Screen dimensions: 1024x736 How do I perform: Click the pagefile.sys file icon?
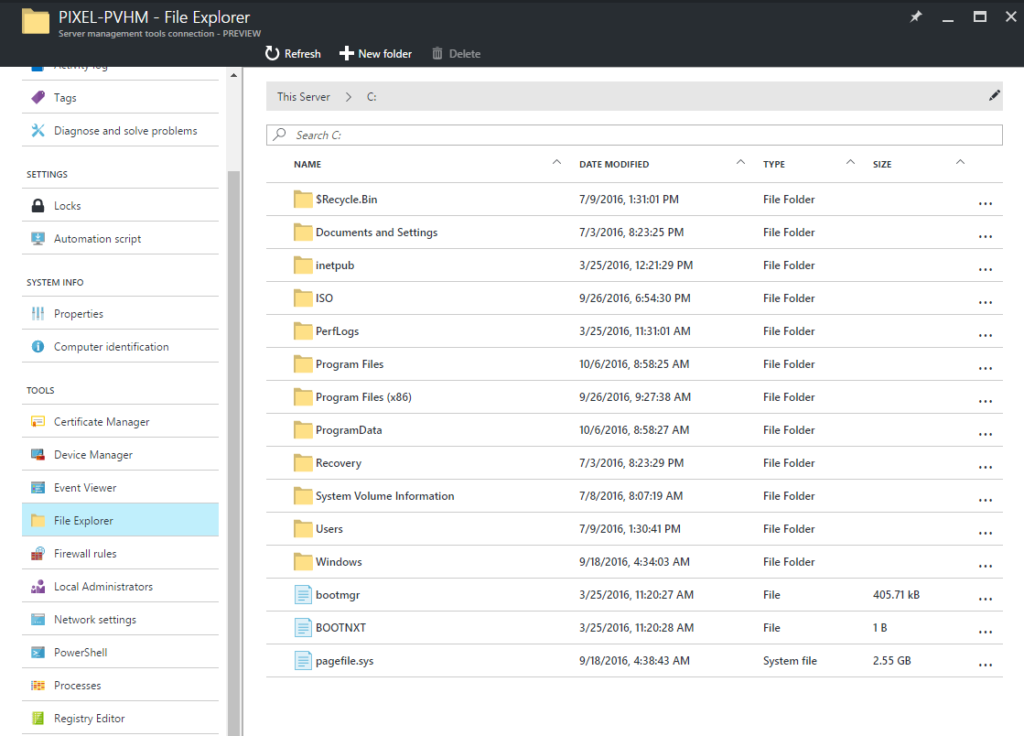tap(302, 661)
